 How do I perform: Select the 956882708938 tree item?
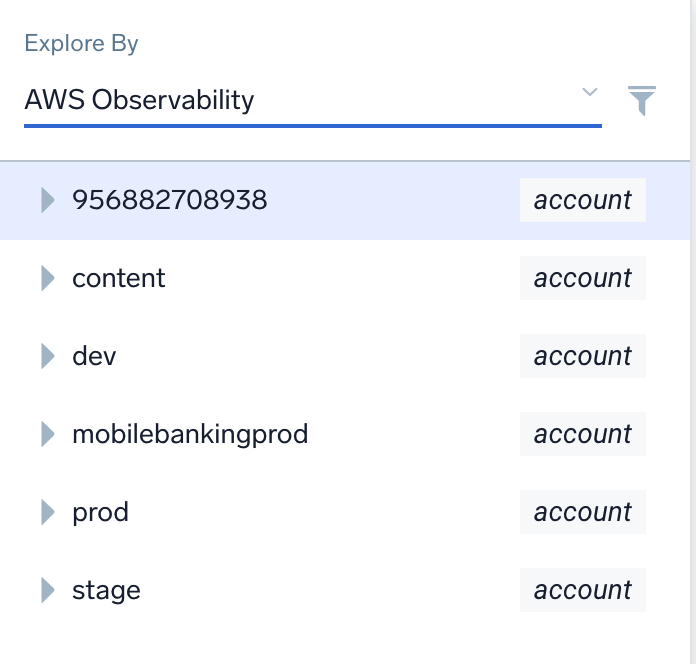(170, 200)
